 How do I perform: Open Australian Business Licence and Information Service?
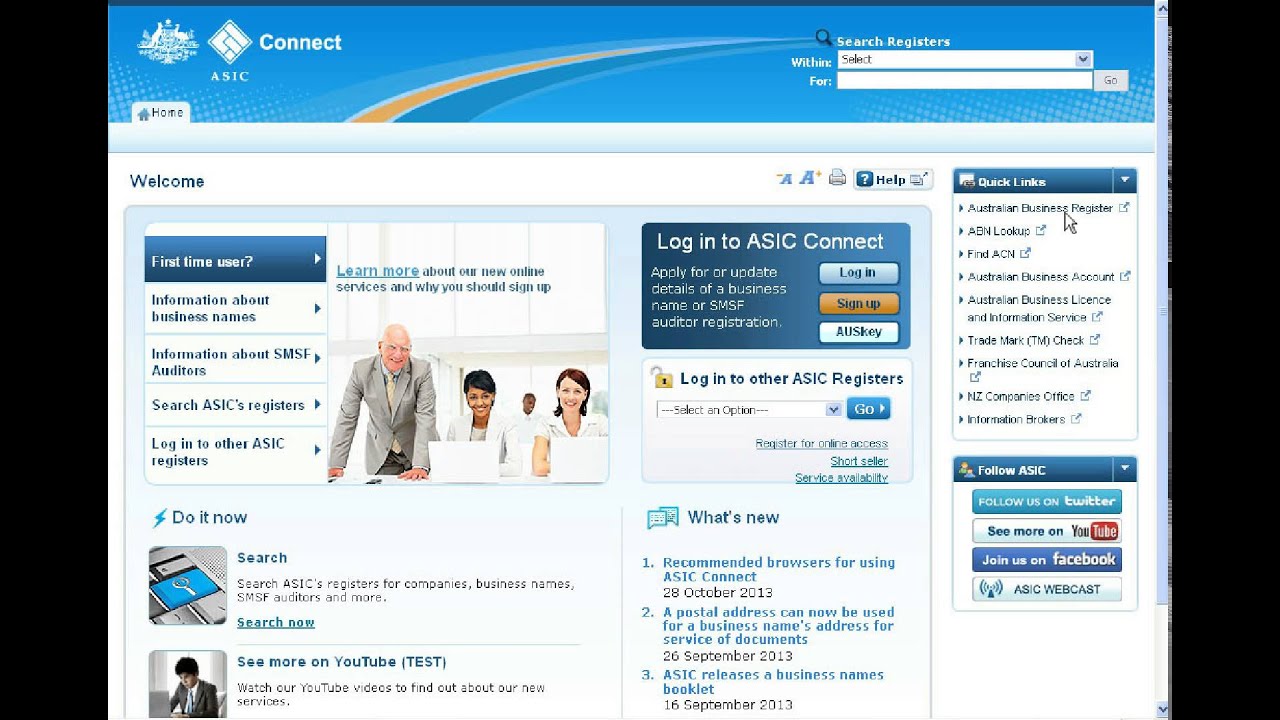[x=1039, y=308]
